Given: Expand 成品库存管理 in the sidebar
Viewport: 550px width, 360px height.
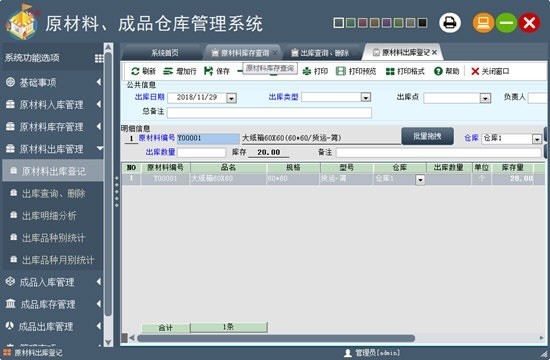Looking at the screenshot, I should pos(53,304).
